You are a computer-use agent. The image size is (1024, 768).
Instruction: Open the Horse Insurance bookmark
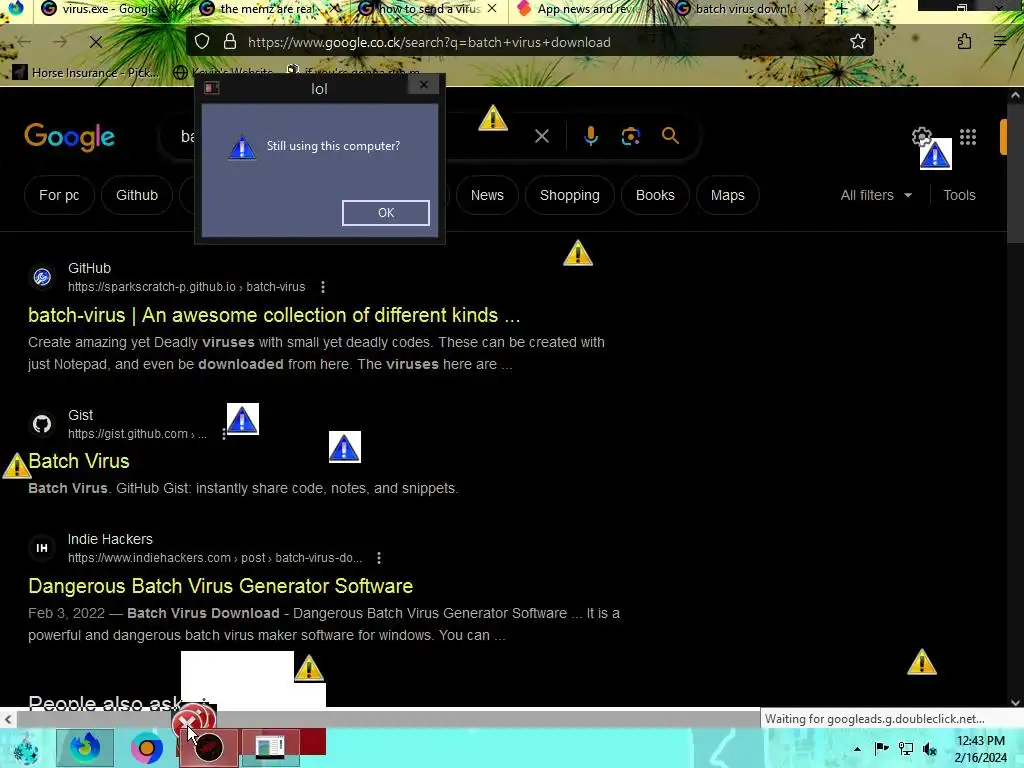click(86, 72)
